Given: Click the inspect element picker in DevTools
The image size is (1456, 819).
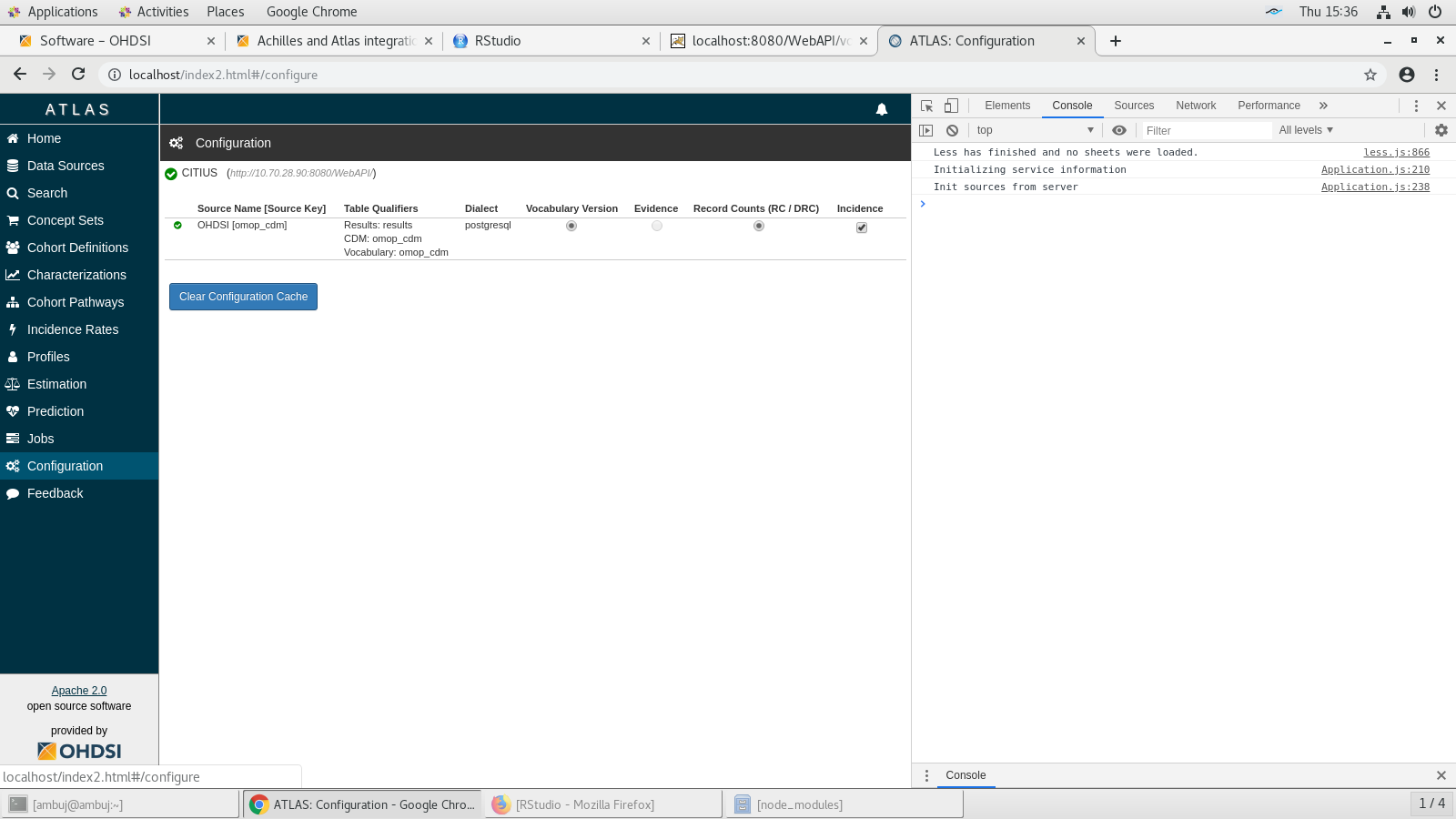Looking at the screenshot, I should (926, 106).
